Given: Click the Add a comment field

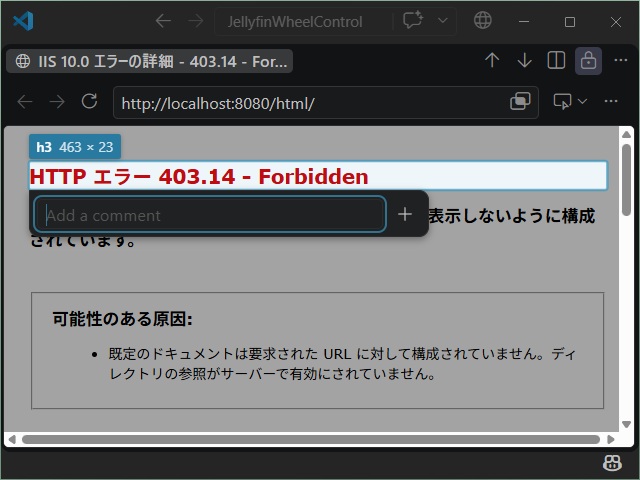Looking at the screenshot, I should pos(210,215).
